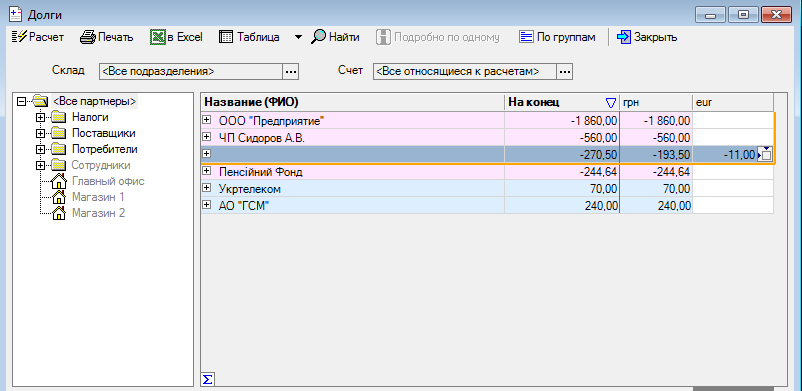Click the Долги window title icon
802x391 pixels.
coord(16,14)
